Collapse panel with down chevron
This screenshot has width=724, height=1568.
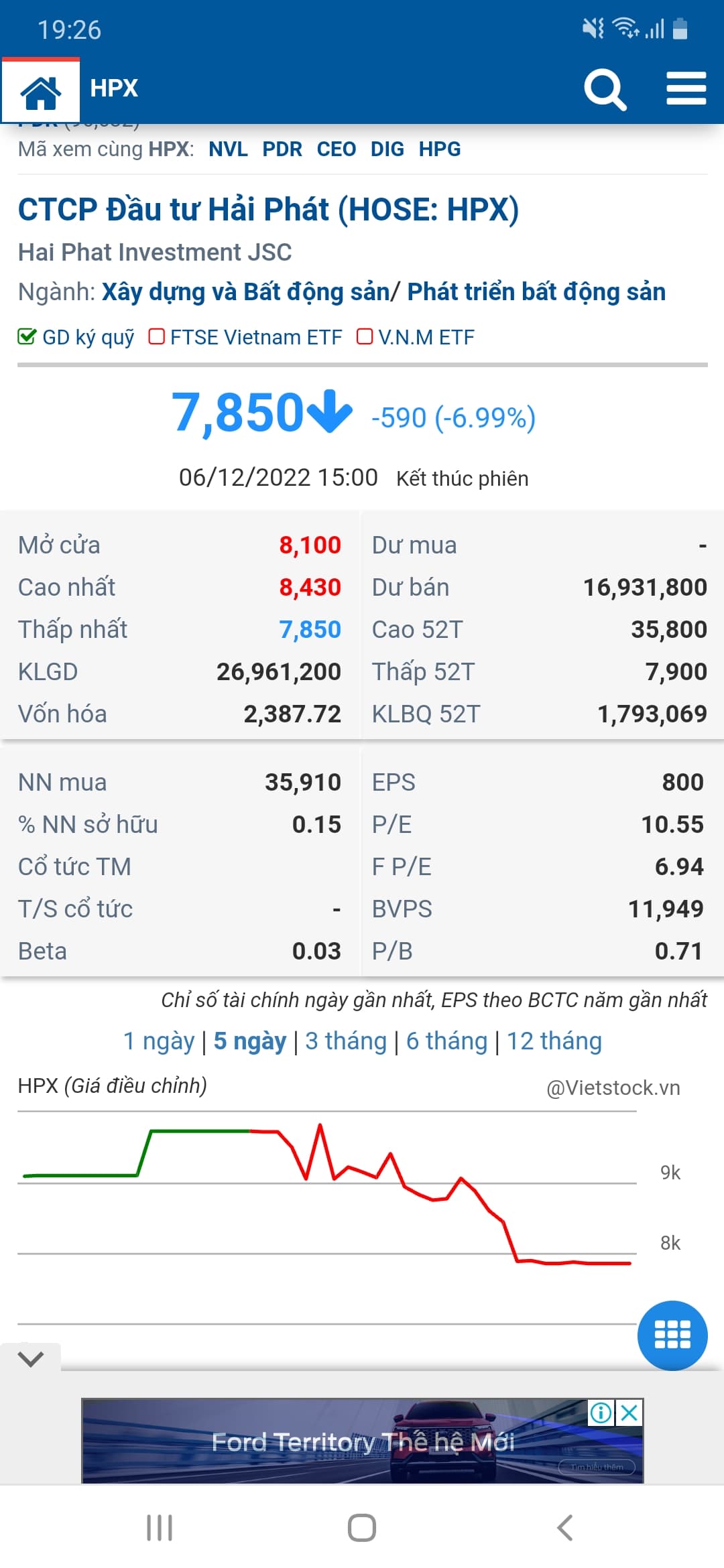coord(31,1359)
